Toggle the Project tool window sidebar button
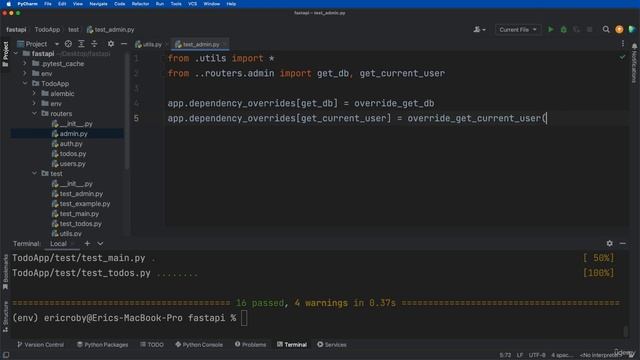The height and width of the screenshot is (360, 640). (x=5, y=53)
